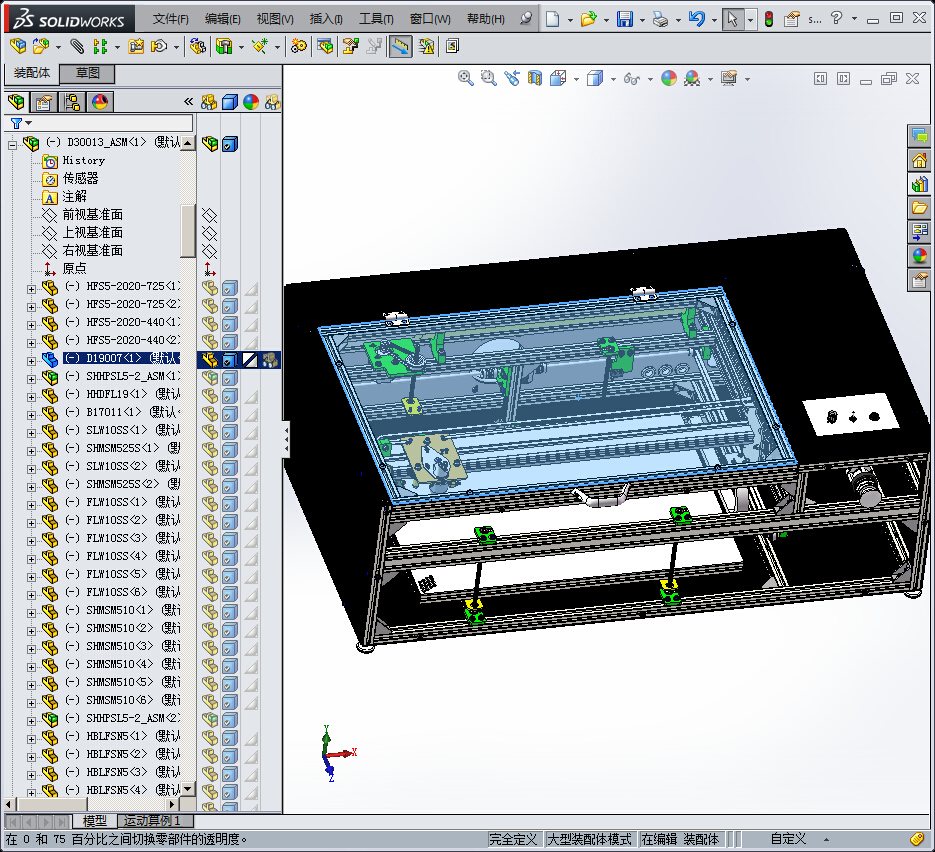Screen dimensions: 935x852
Task: Click Edit Appearance color ball in view toolbar
Action: [x=669, y=78]
